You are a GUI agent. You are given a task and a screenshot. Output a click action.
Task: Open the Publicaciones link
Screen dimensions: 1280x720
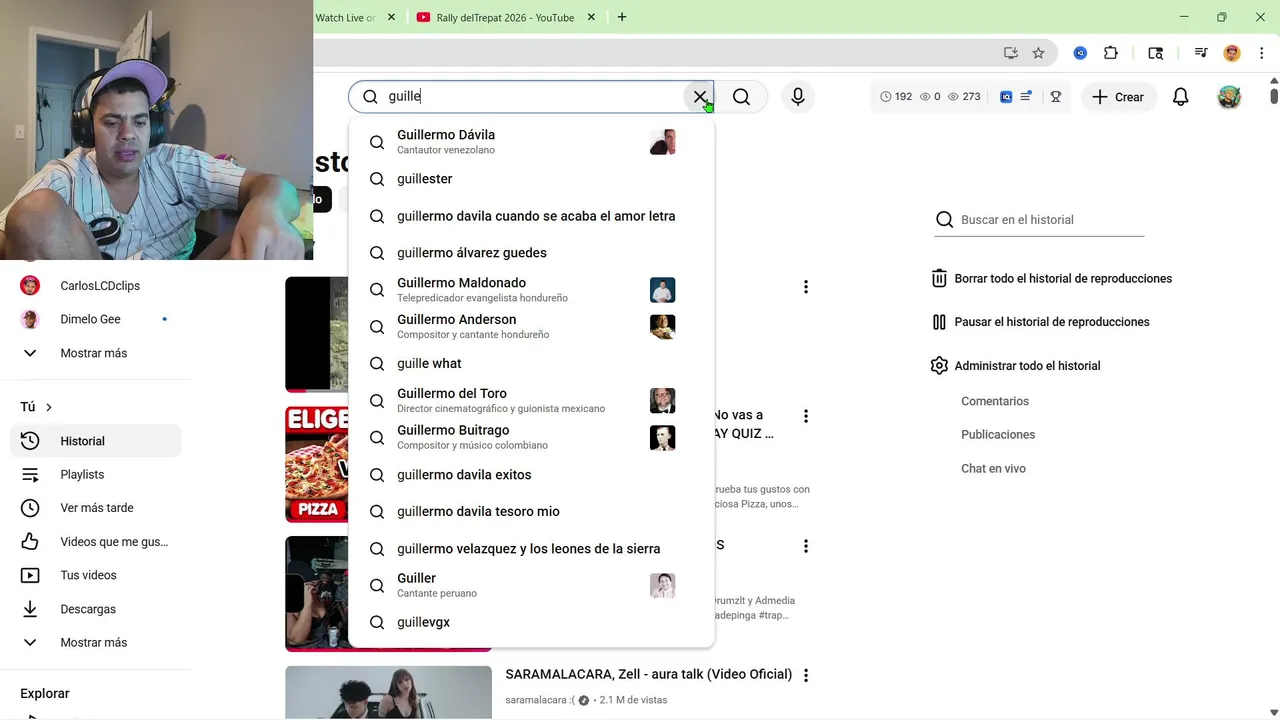[998, 435]
